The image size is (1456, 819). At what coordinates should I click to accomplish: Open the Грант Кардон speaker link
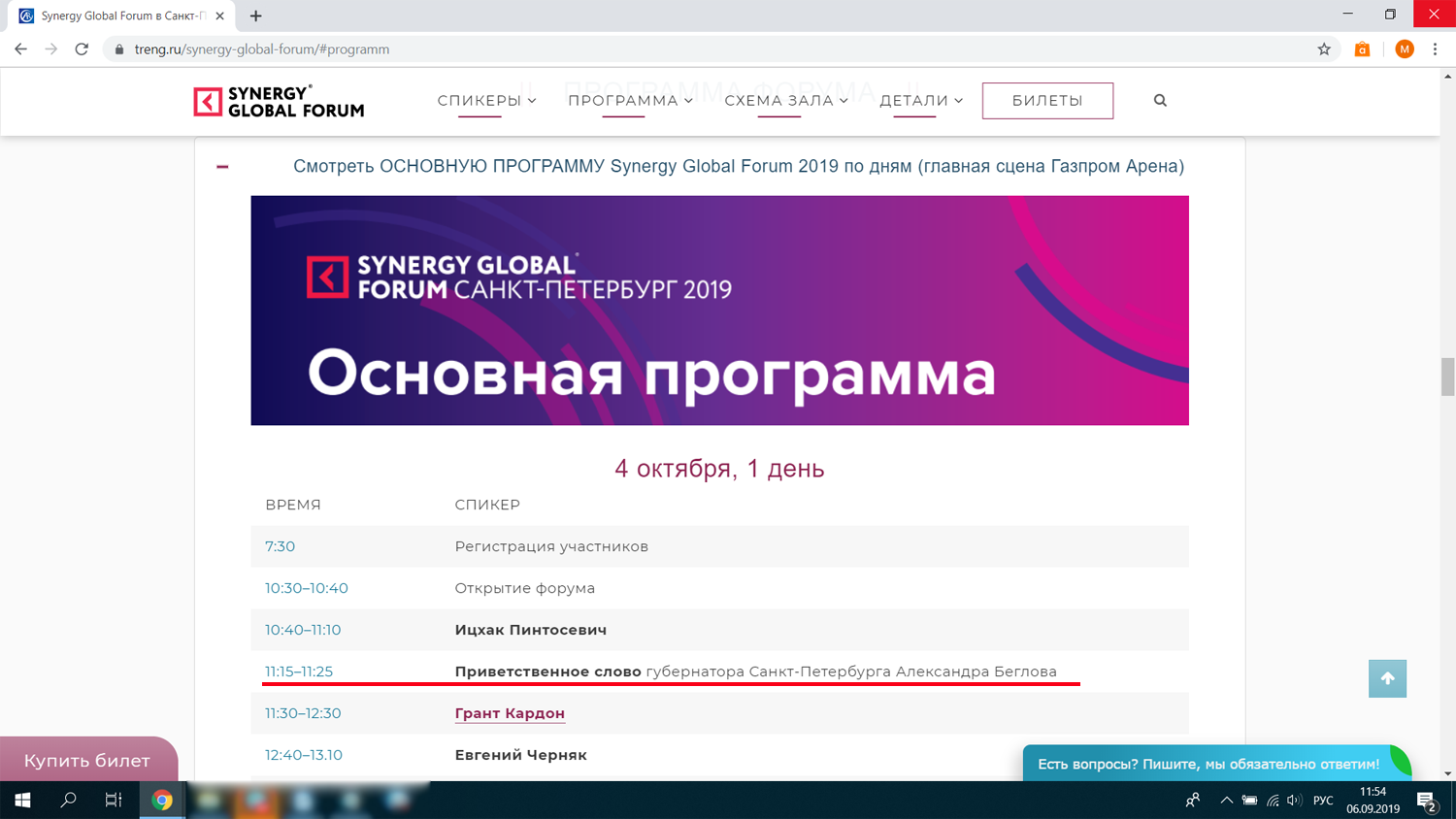[510, 713]
